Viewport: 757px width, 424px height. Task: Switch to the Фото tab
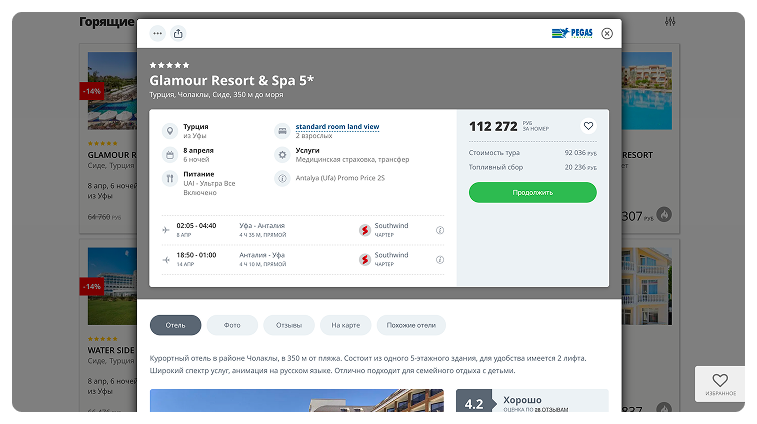point(232,325)
